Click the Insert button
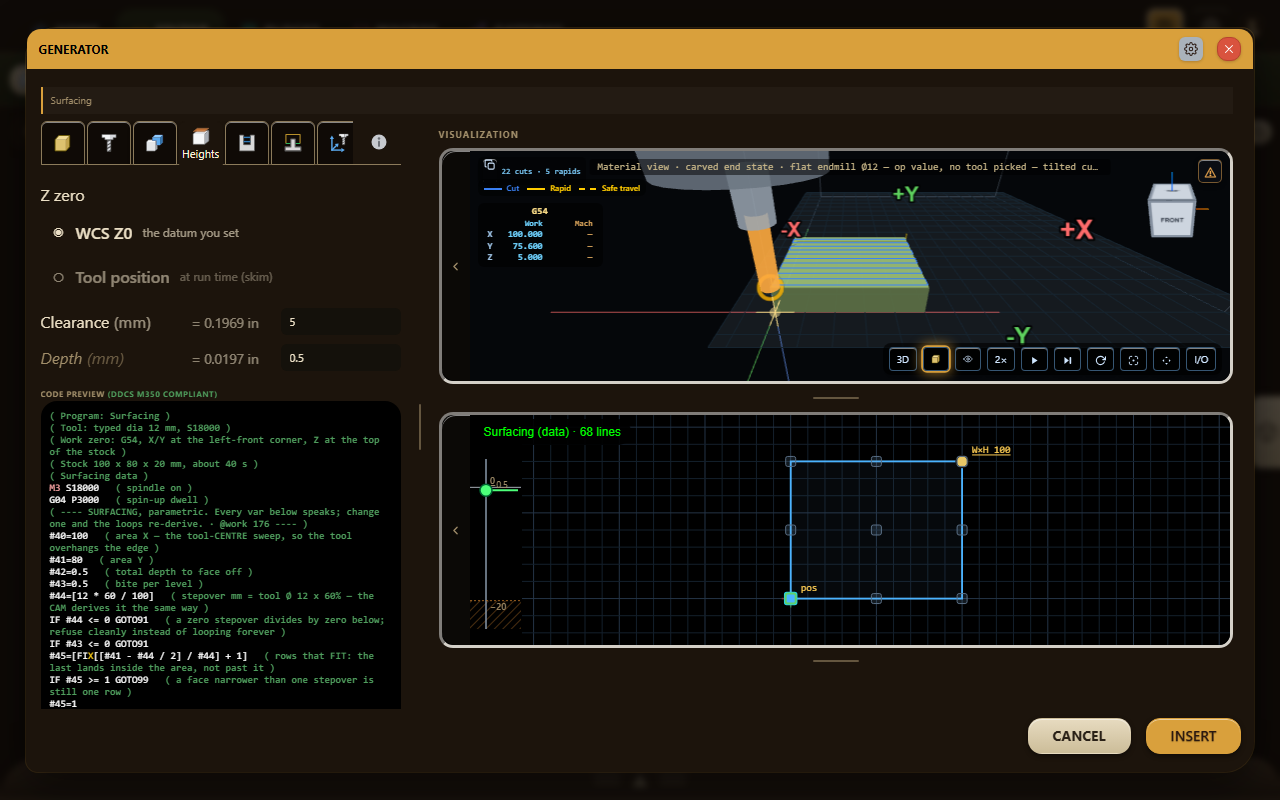This screenshot has width=1280, height=800. 1193,736
